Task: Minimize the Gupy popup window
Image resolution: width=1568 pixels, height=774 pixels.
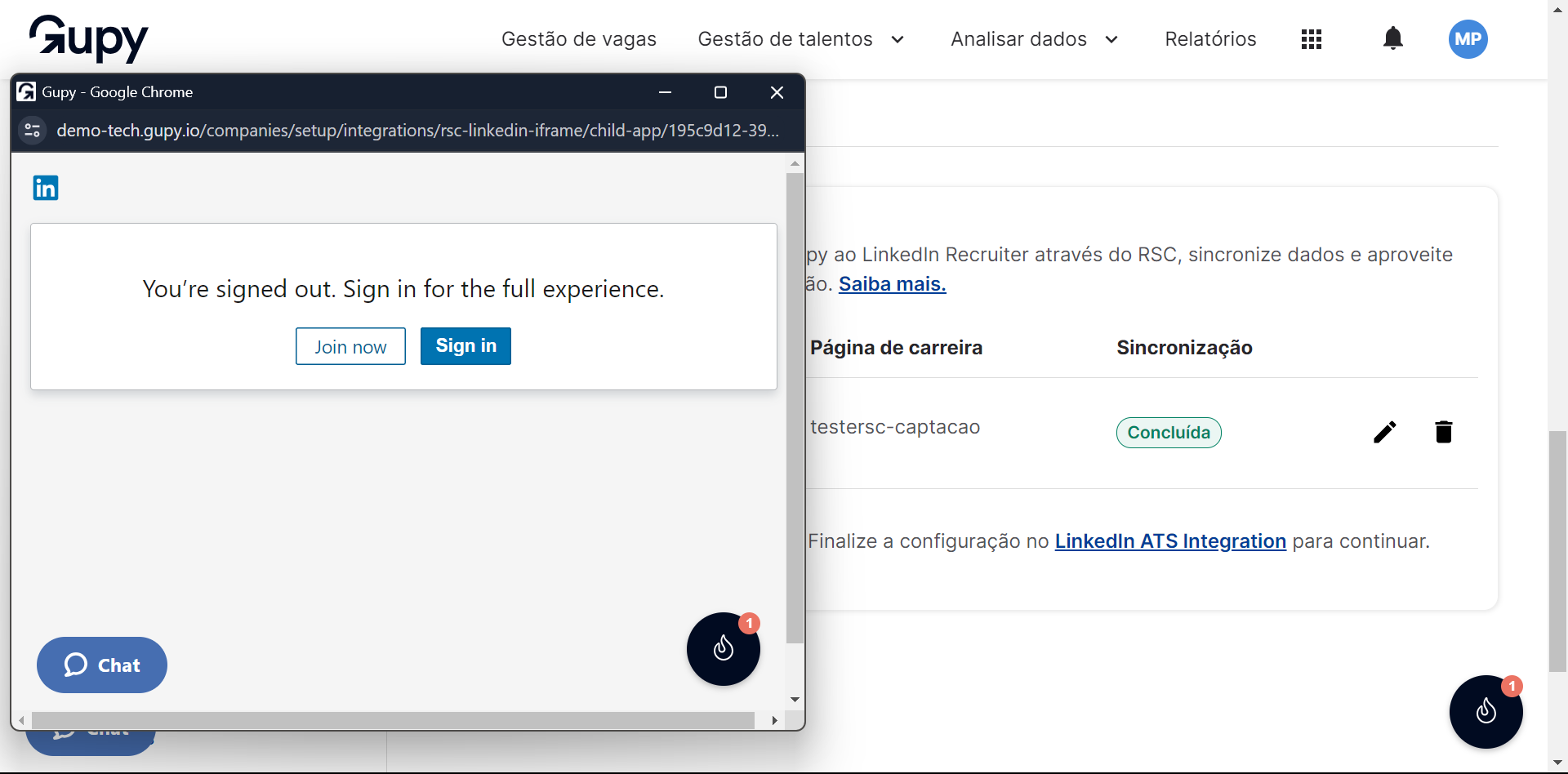Action: [665, 92]
